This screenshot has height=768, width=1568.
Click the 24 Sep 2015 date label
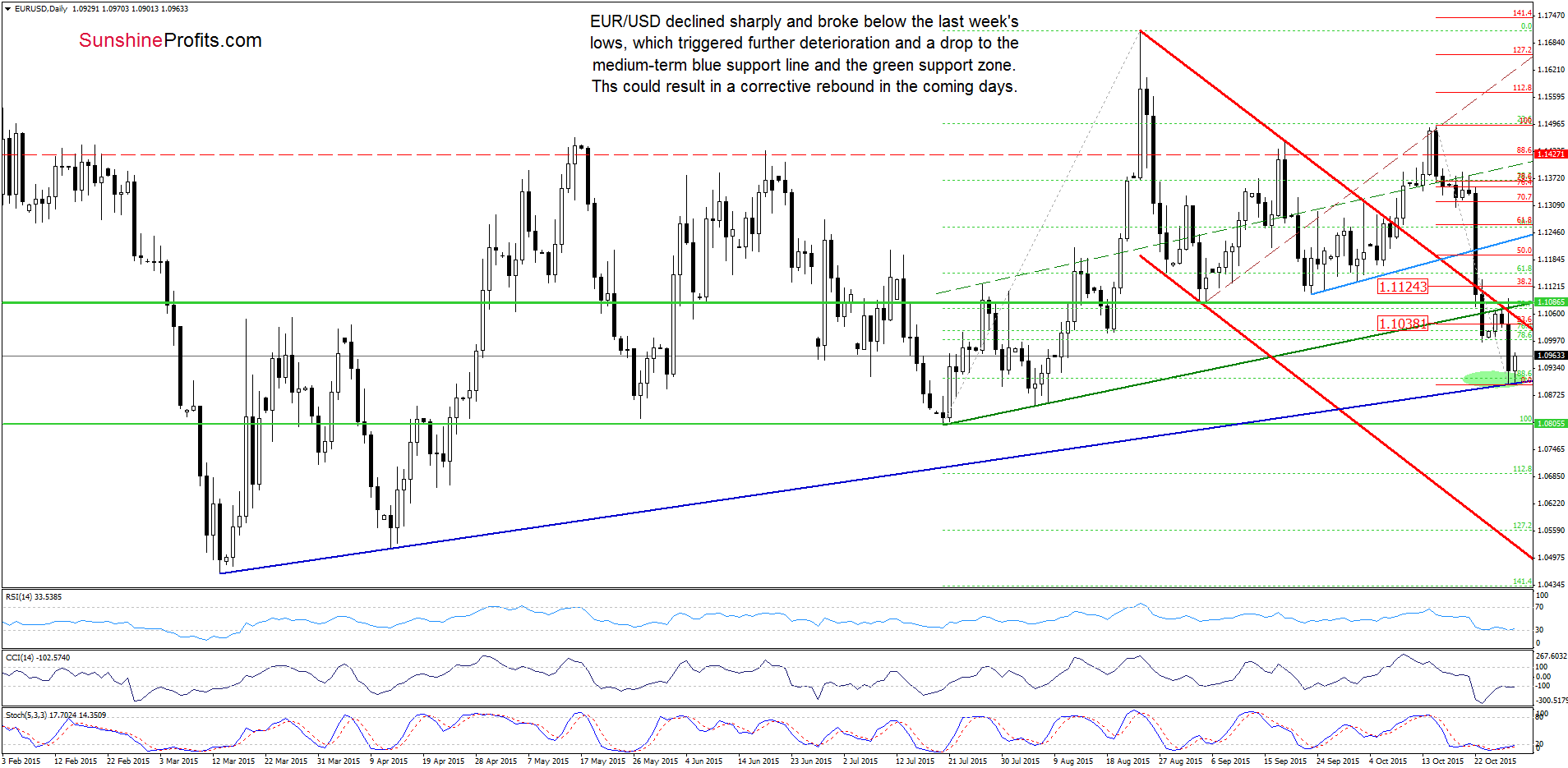1338,761
